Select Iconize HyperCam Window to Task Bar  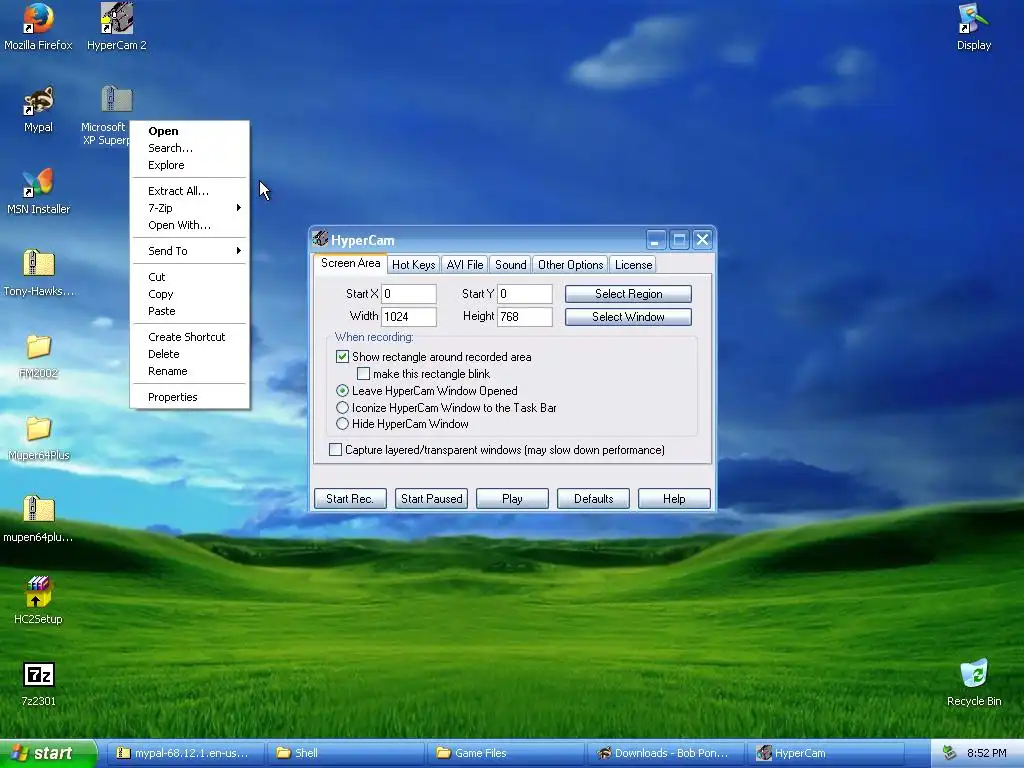(342, 408)
